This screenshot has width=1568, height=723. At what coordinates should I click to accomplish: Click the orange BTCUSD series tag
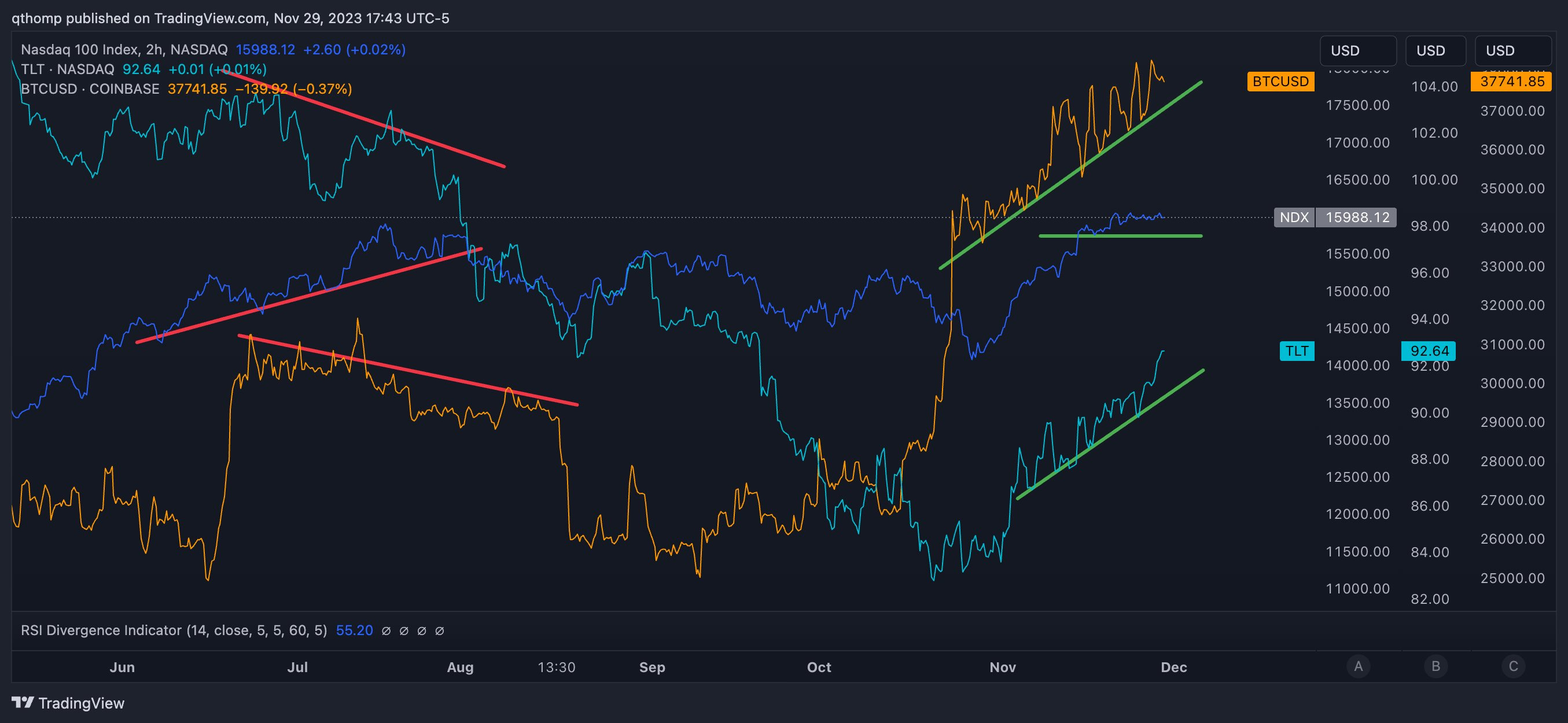click(1280, 82)
